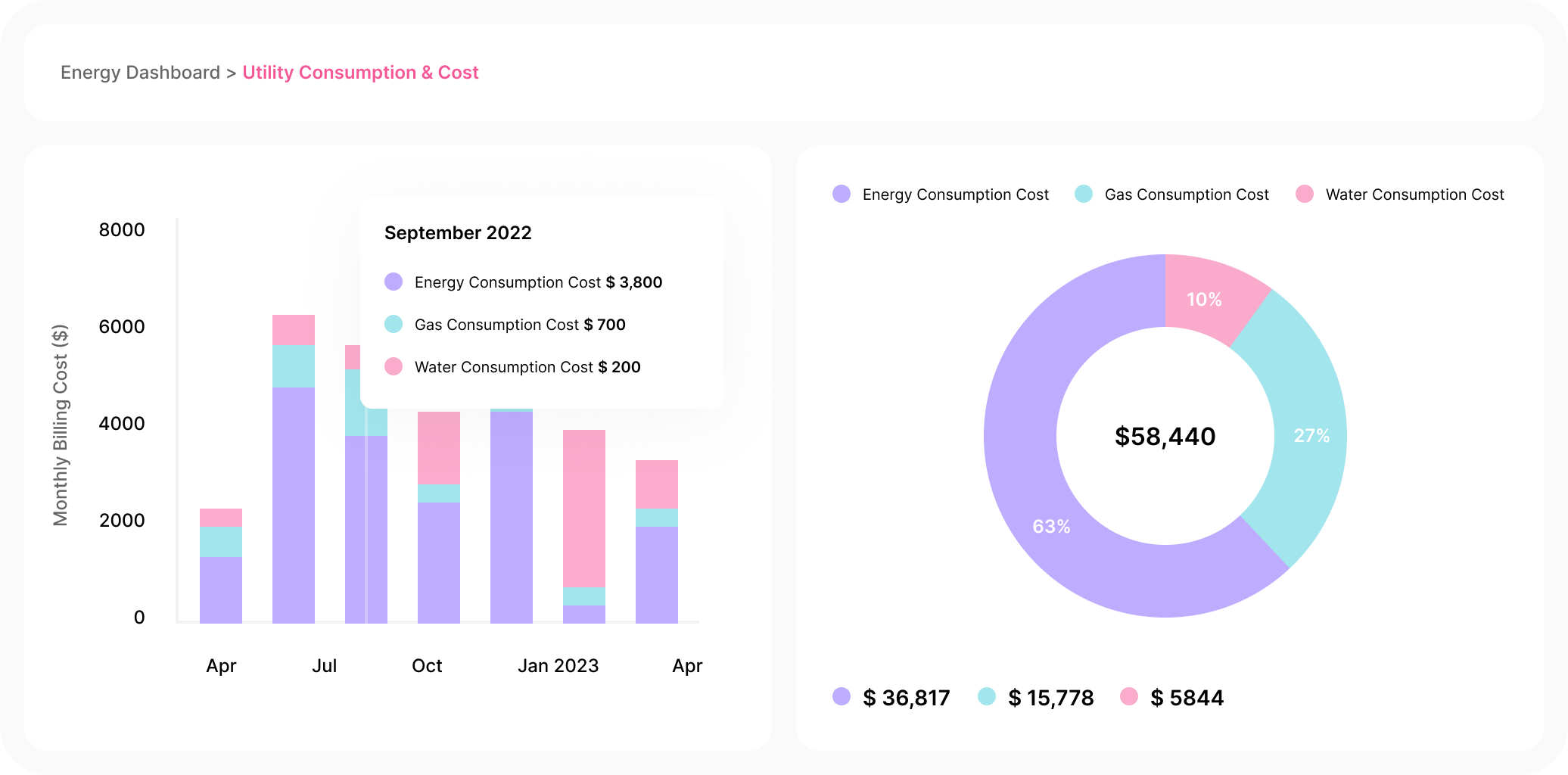Click pink dot beside $ 5844 total
The width and height of the screenshot is (1568, 775).
pos(1129,696)
